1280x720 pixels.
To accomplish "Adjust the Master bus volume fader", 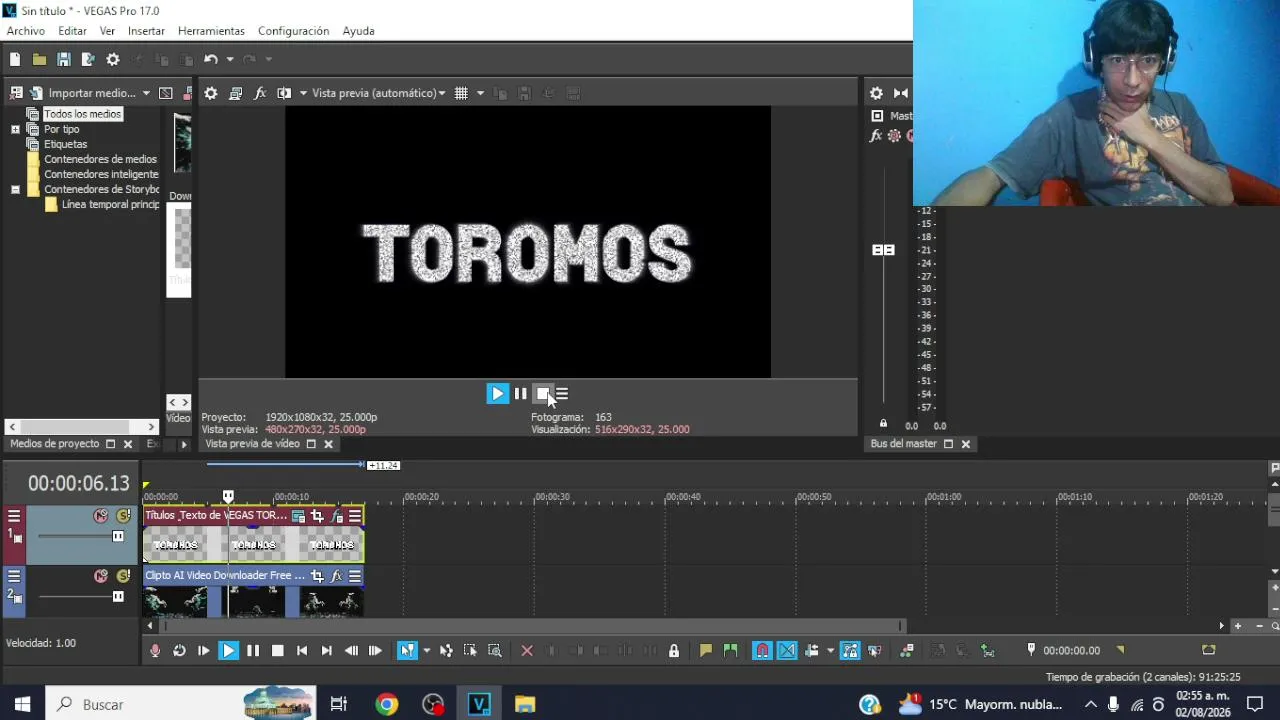I will [883, 250].
